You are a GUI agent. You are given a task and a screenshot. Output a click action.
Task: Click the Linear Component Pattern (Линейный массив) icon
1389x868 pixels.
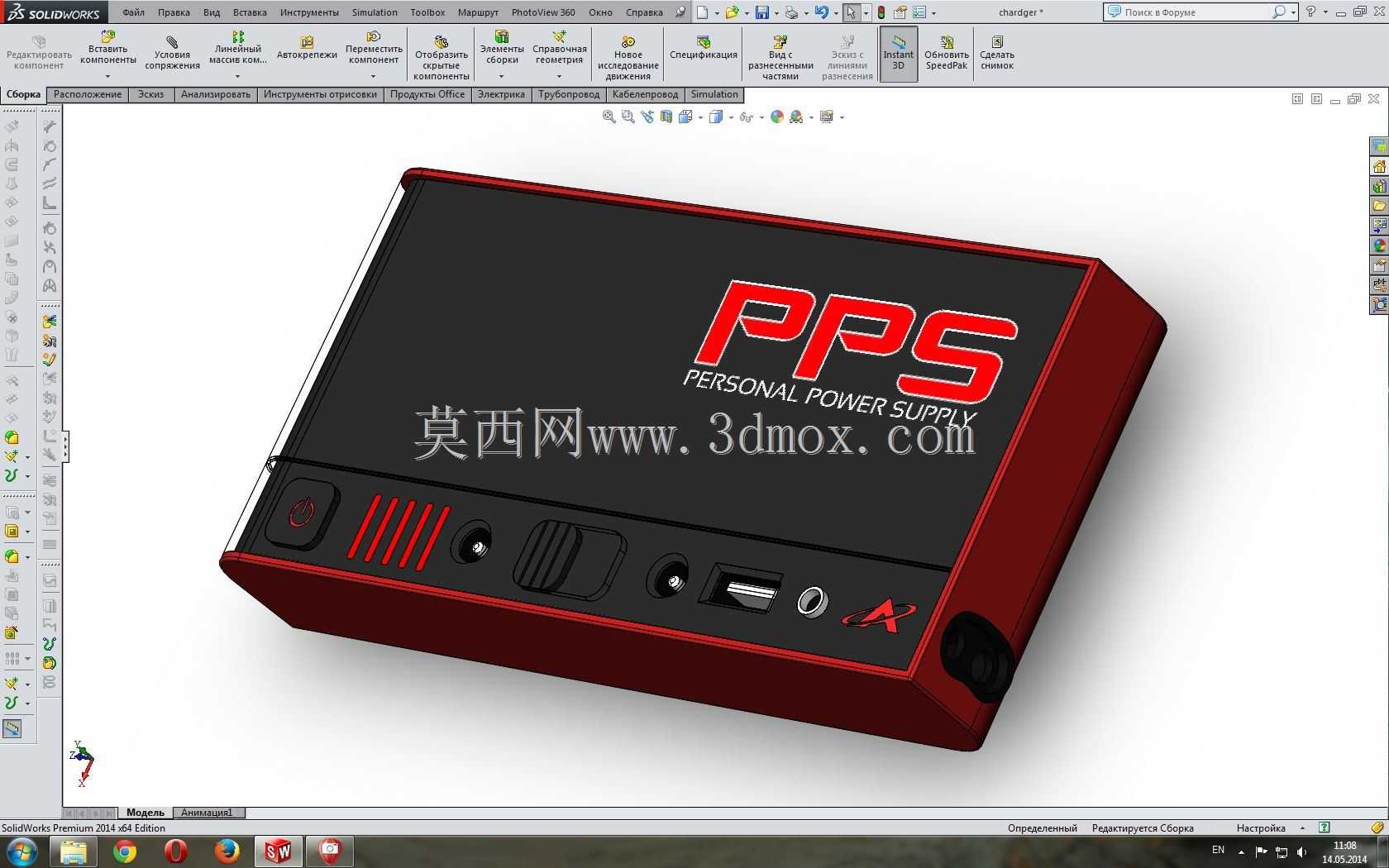tap(238, 37)
